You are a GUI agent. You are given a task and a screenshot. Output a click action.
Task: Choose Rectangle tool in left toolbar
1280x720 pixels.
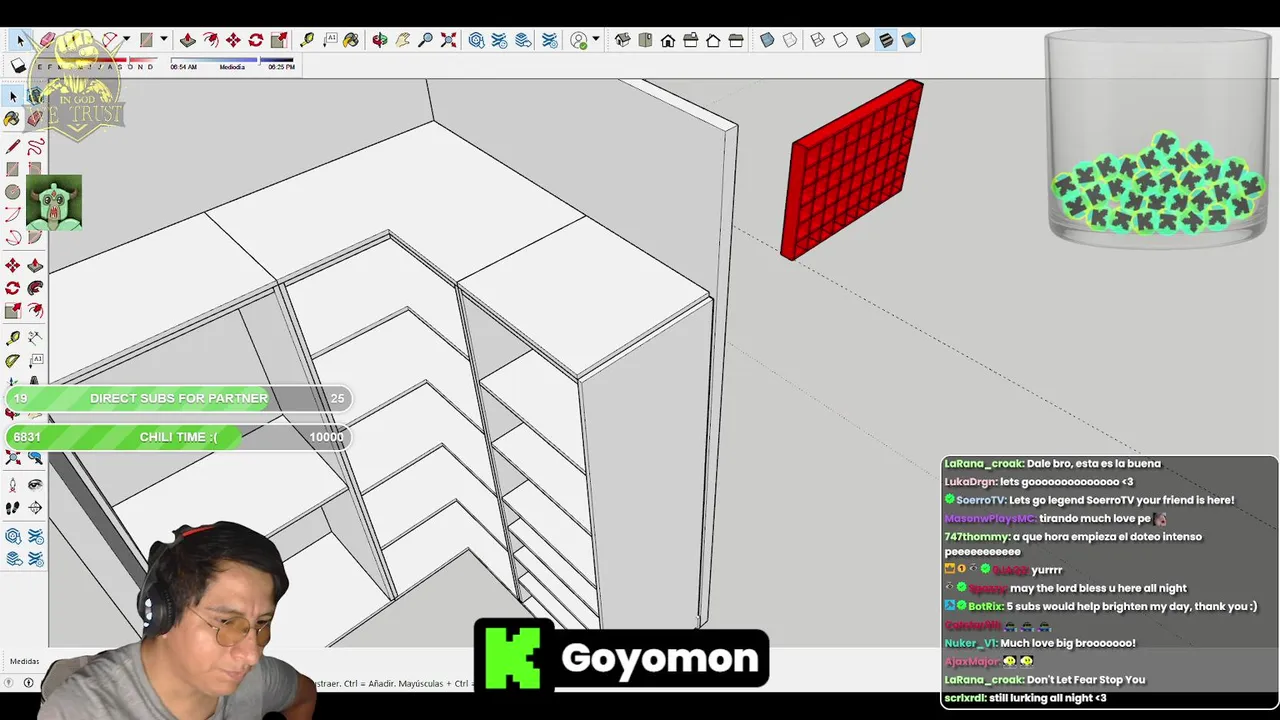click(12, 169)
